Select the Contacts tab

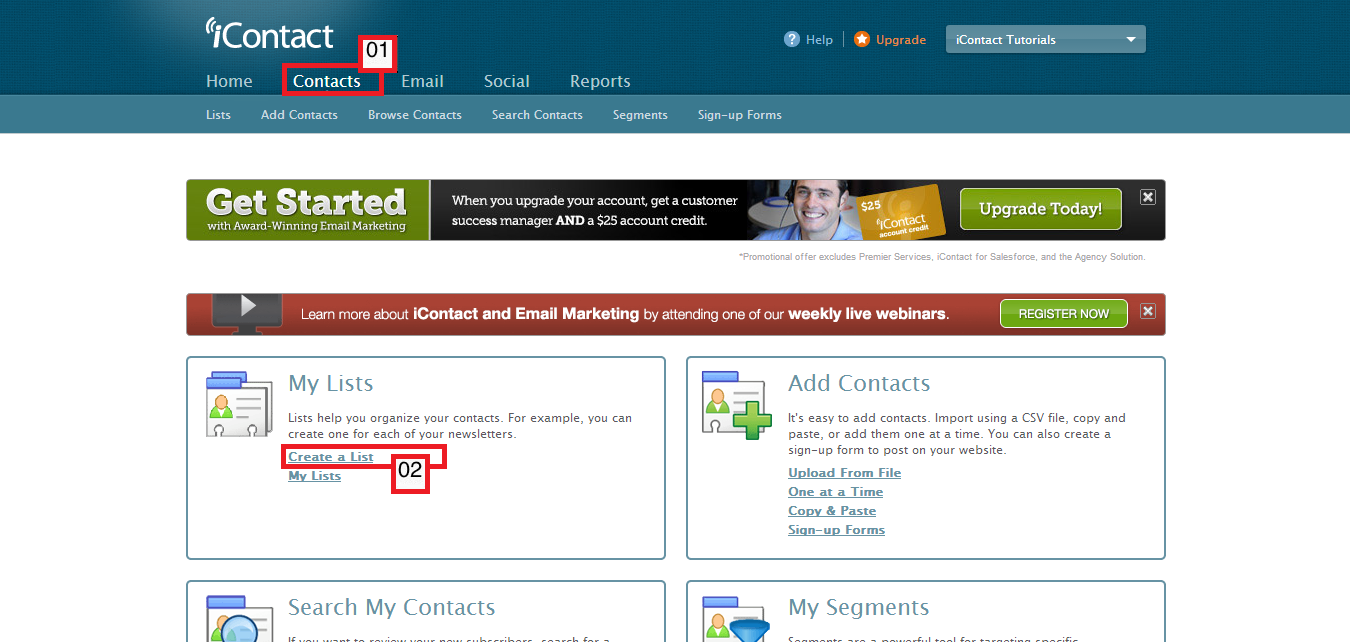(327, 81)
